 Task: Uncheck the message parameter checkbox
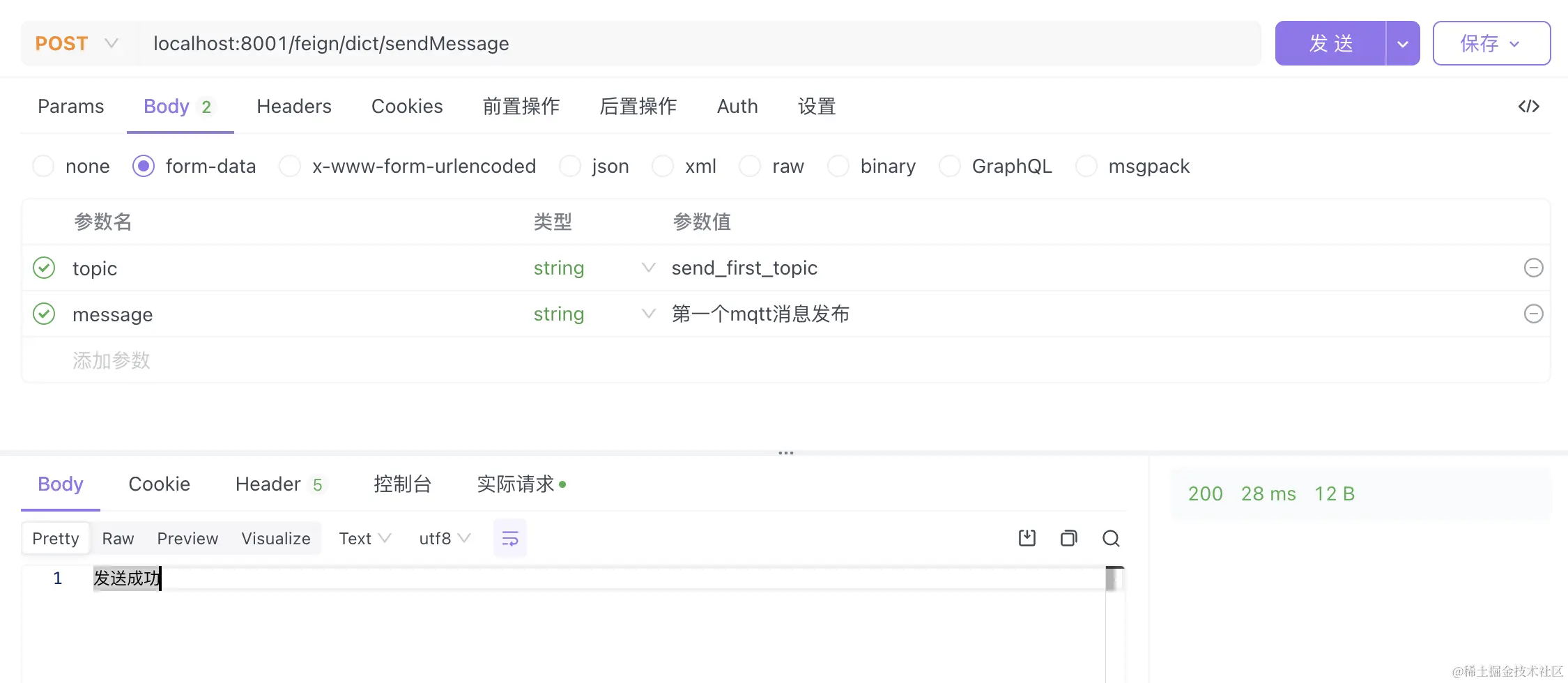[x=44, y=314]
